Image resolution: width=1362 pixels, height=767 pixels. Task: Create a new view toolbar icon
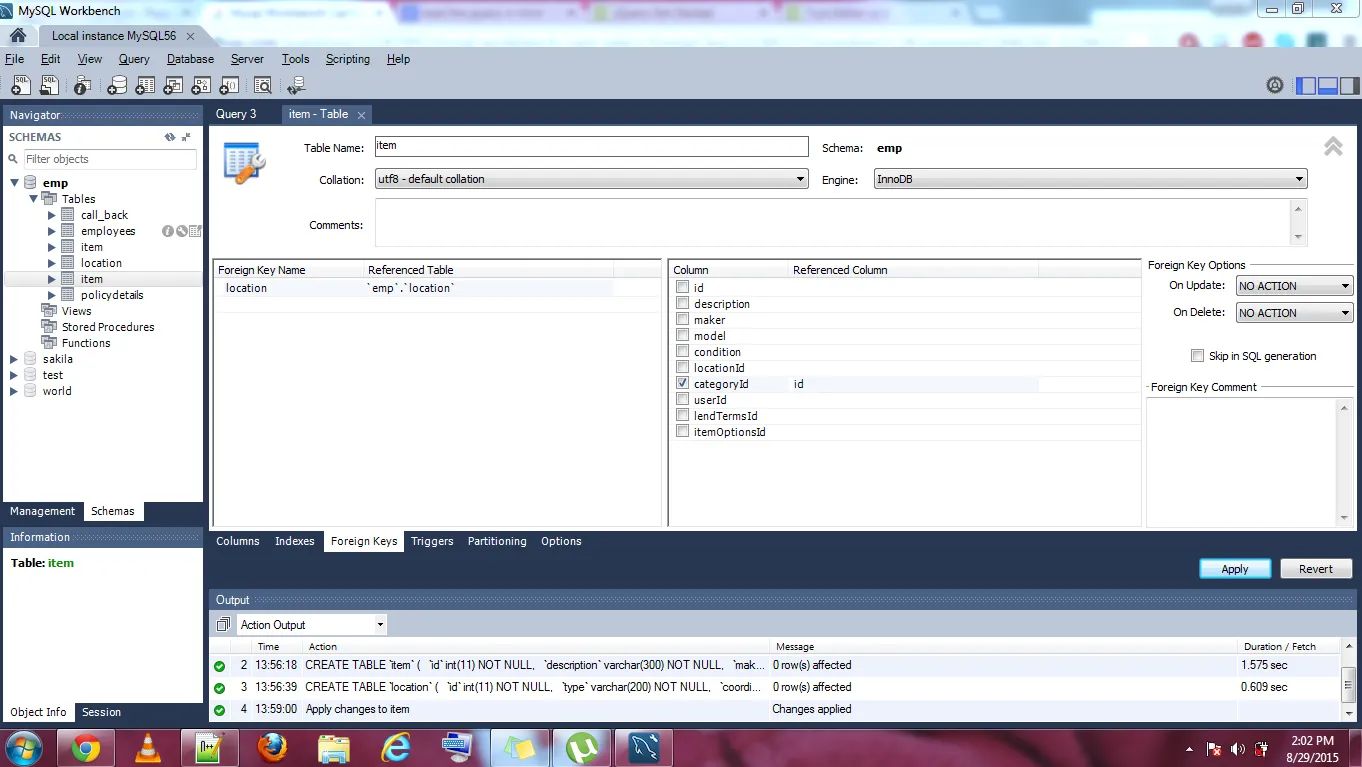tap(173, 85)
